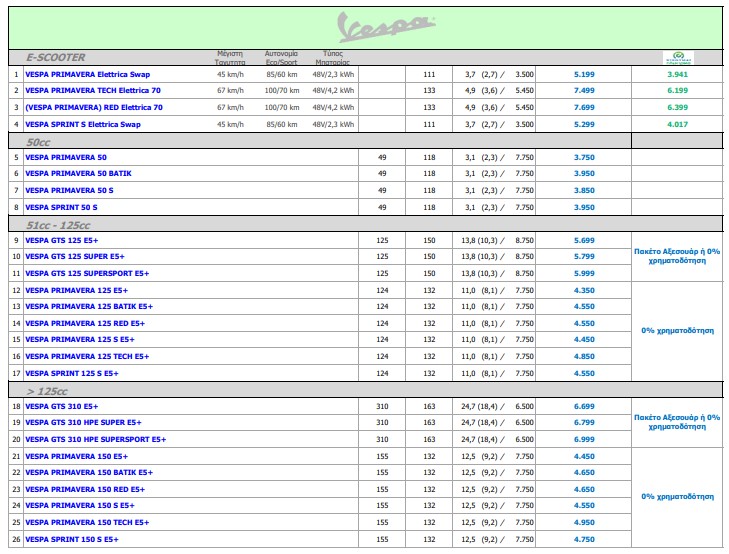This screenshot has width=729, height=554.
Task: Select VESPA PRIMAVERA Elettrica Swap row name
Action: click(87, 74)
